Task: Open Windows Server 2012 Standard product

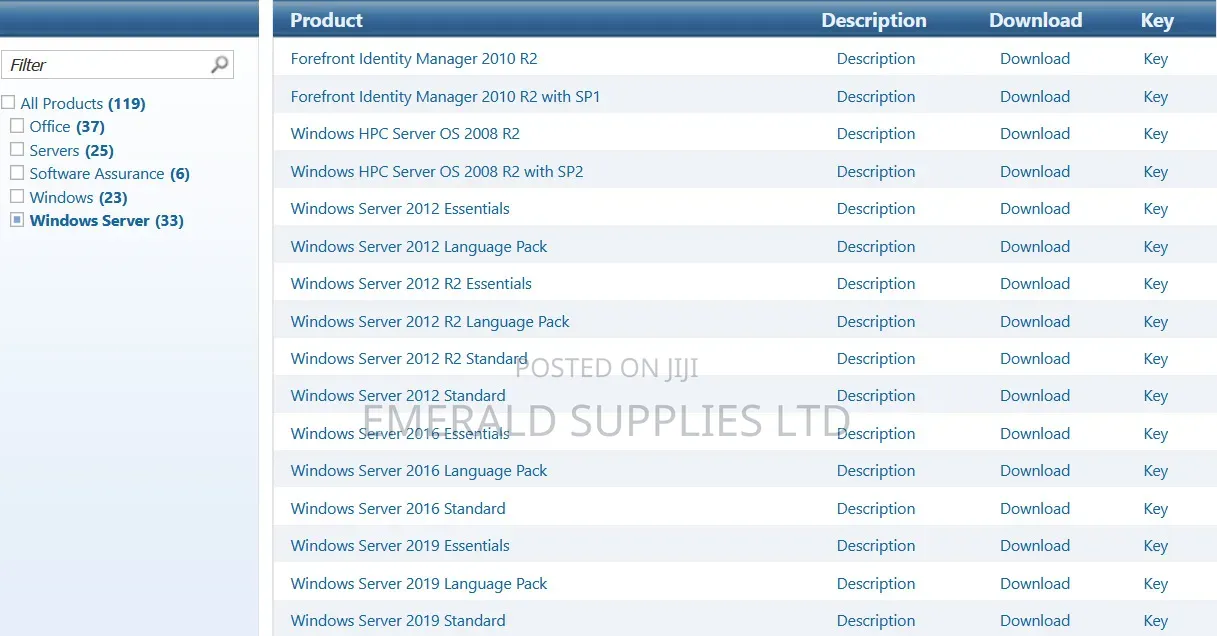Action: tap(398, 396)
